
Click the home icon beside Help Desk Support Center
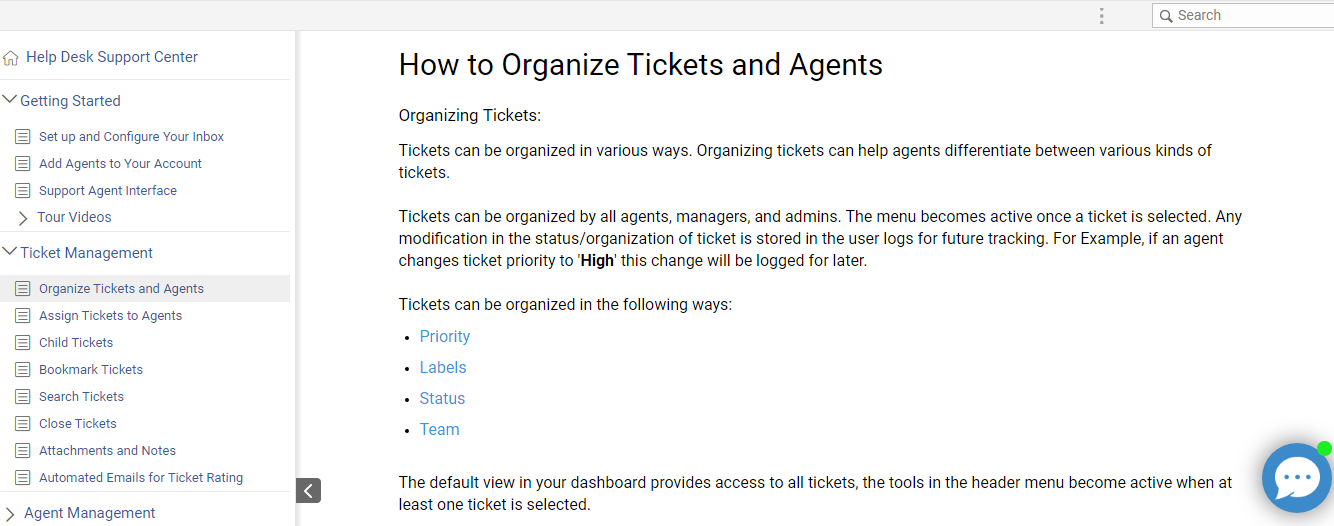pos(11,58)
